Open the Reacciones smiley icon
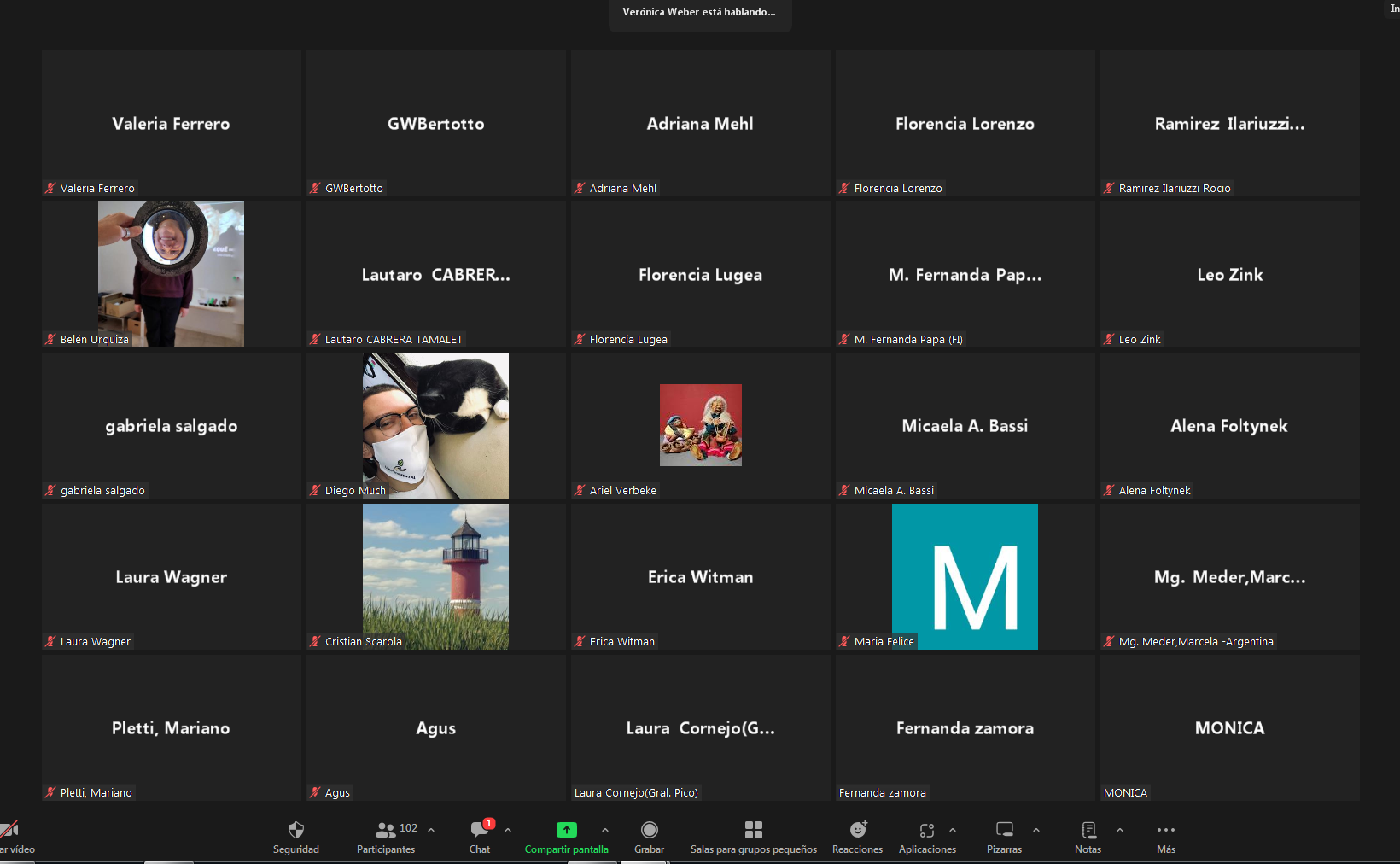 [x=858, y=830]
